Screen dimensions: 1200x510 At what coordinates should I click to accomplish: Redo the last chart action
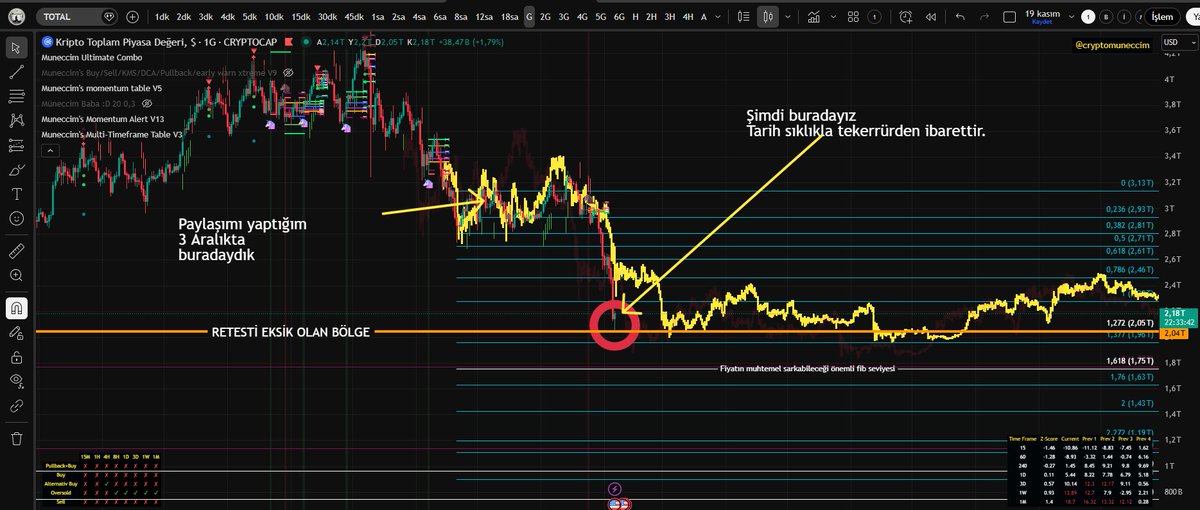(x=987, y=17)
